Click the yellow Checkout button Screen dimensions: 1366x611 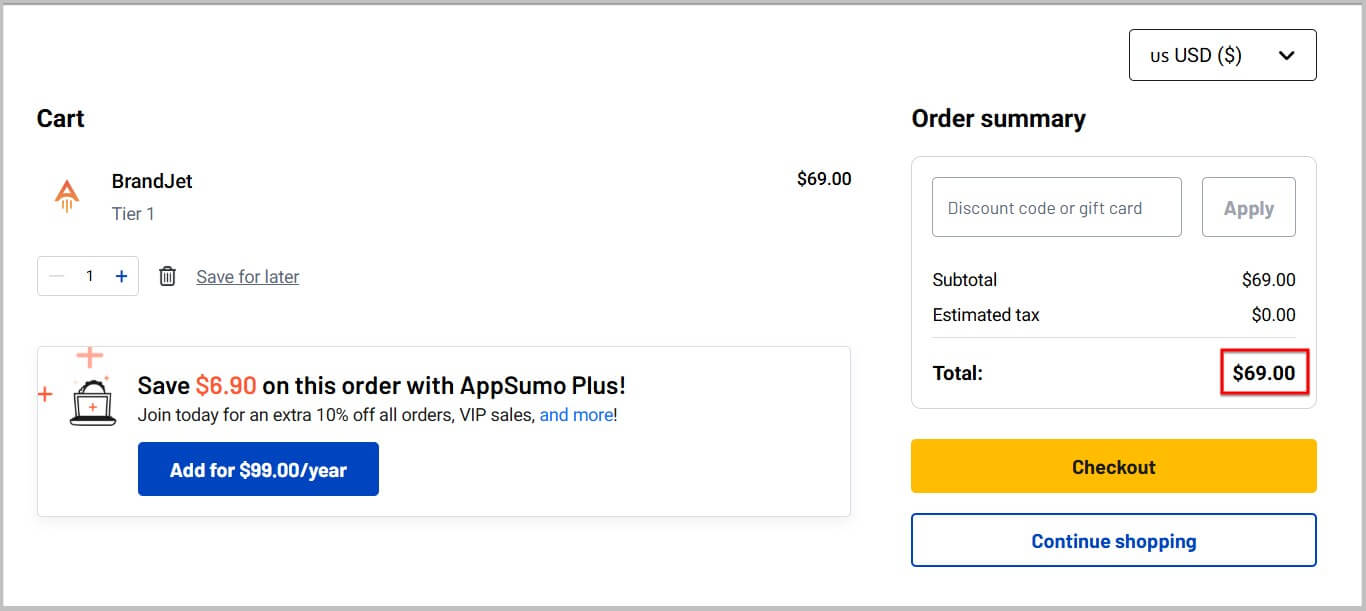click(1113, 466)
